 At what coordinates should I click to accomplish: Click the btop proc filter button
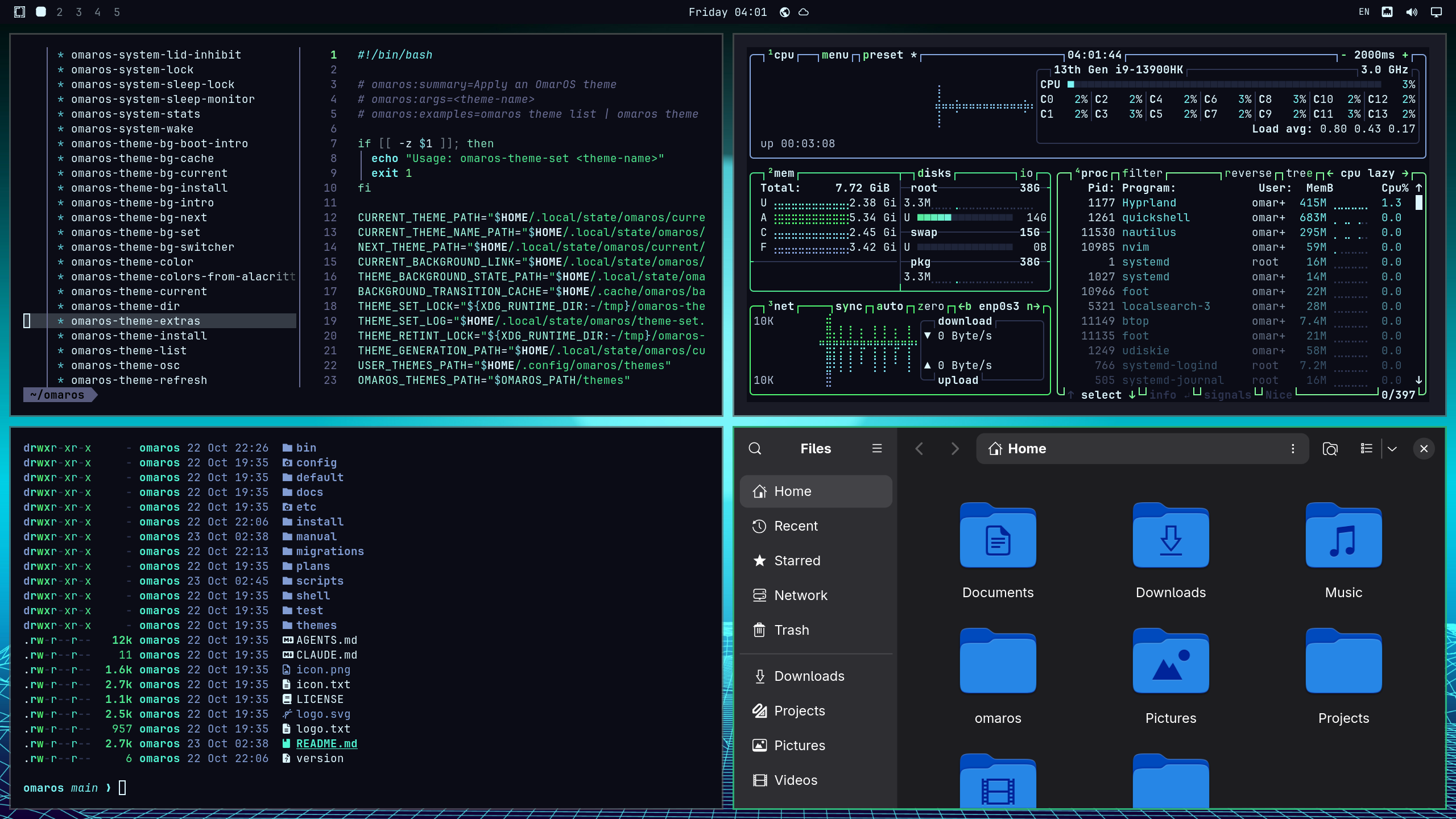pyautogui.click(x=1142, y=173)
